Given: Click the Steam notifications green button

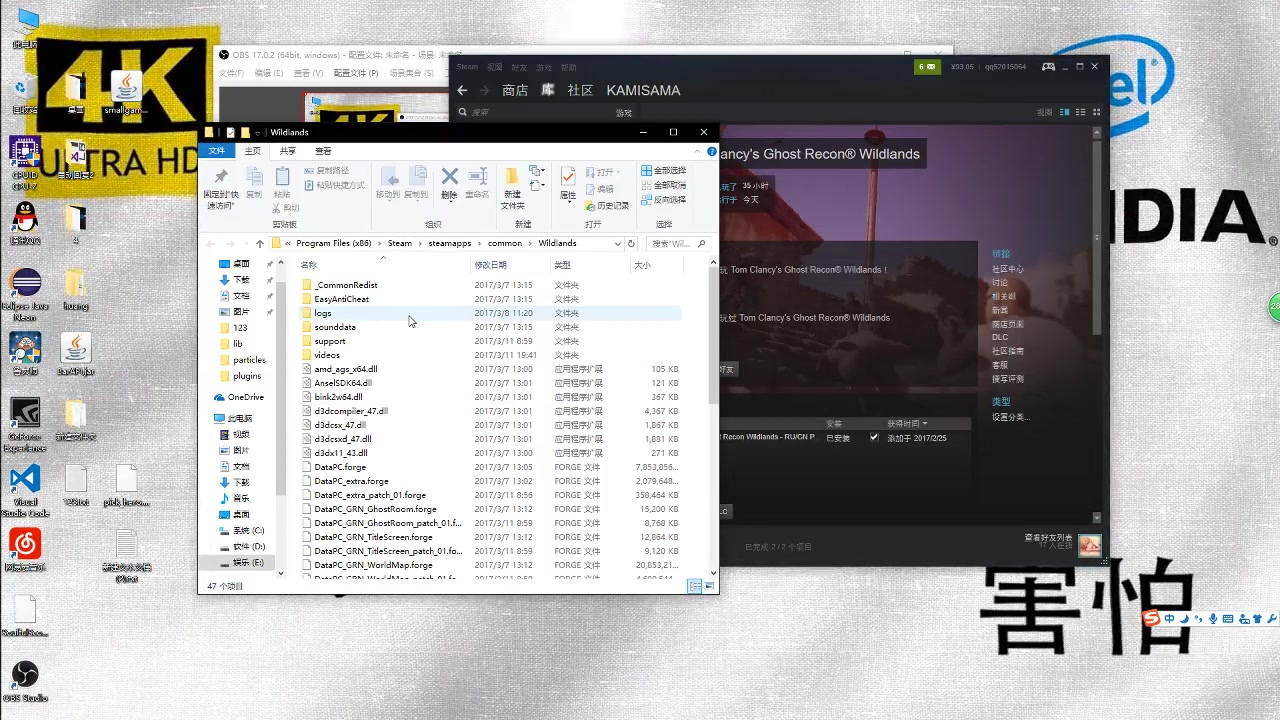Looking at the screenshot, I should (x=928, y=67).
